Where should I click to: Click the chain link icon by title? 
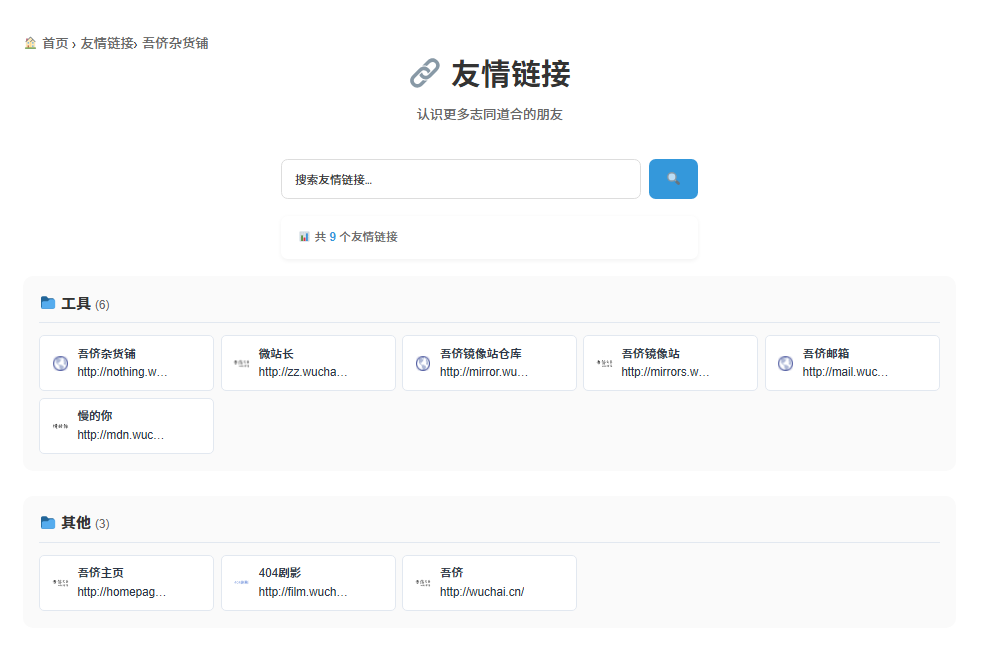[x=425, y=73]
